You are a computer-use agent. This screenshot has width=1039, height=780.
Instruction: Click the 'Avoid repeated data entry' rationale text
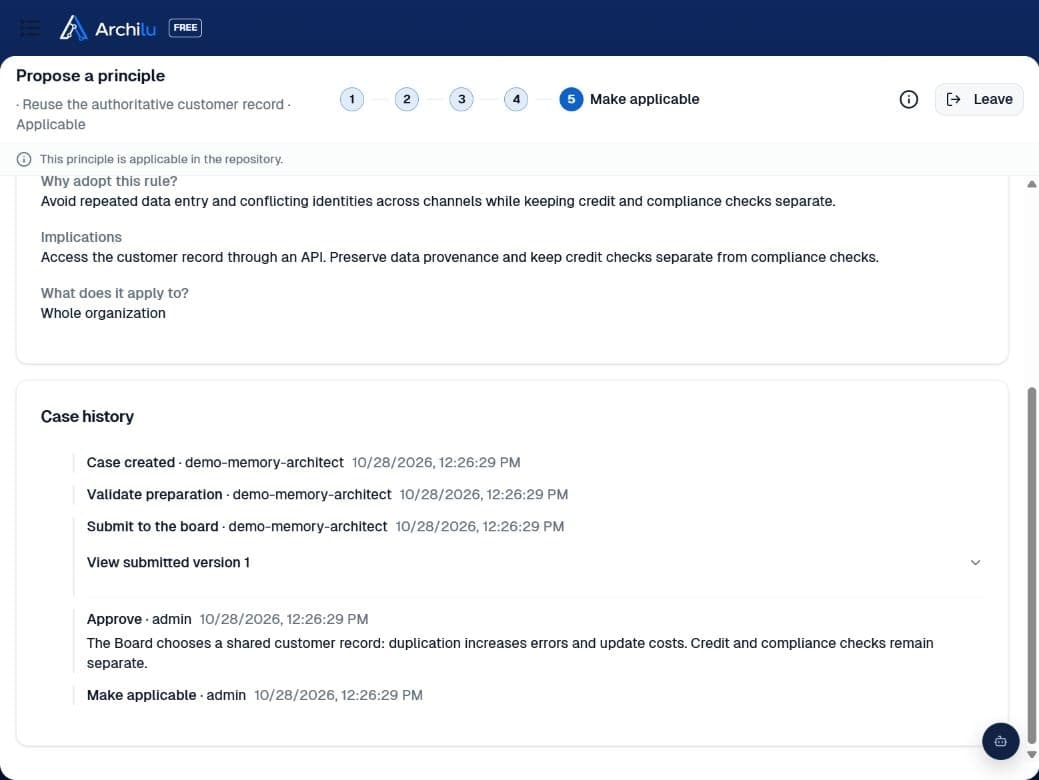point(438,201)
